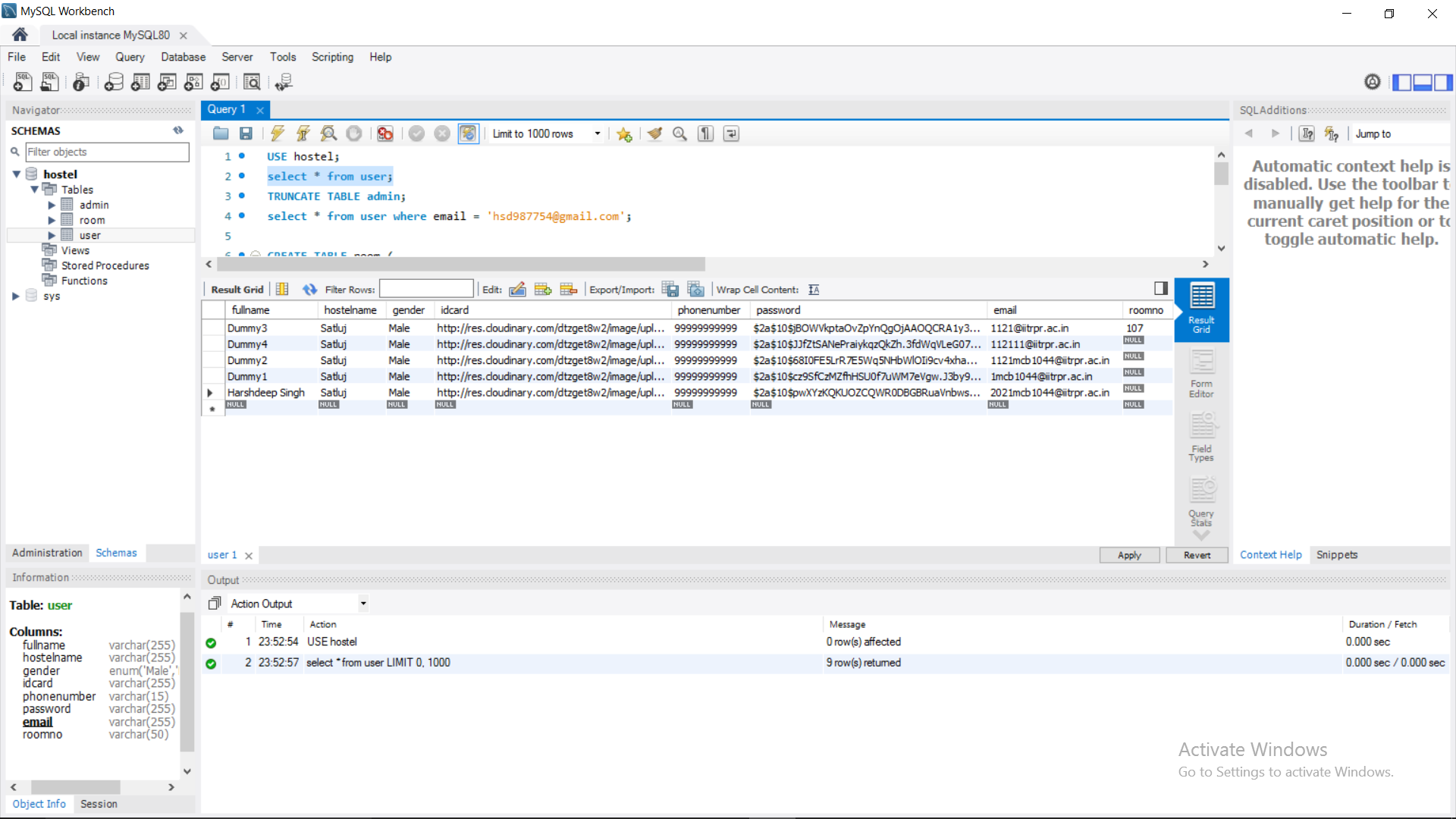Create a new view icon
The width and height of the screenshot is (1456, 819).
pos(167,82)
